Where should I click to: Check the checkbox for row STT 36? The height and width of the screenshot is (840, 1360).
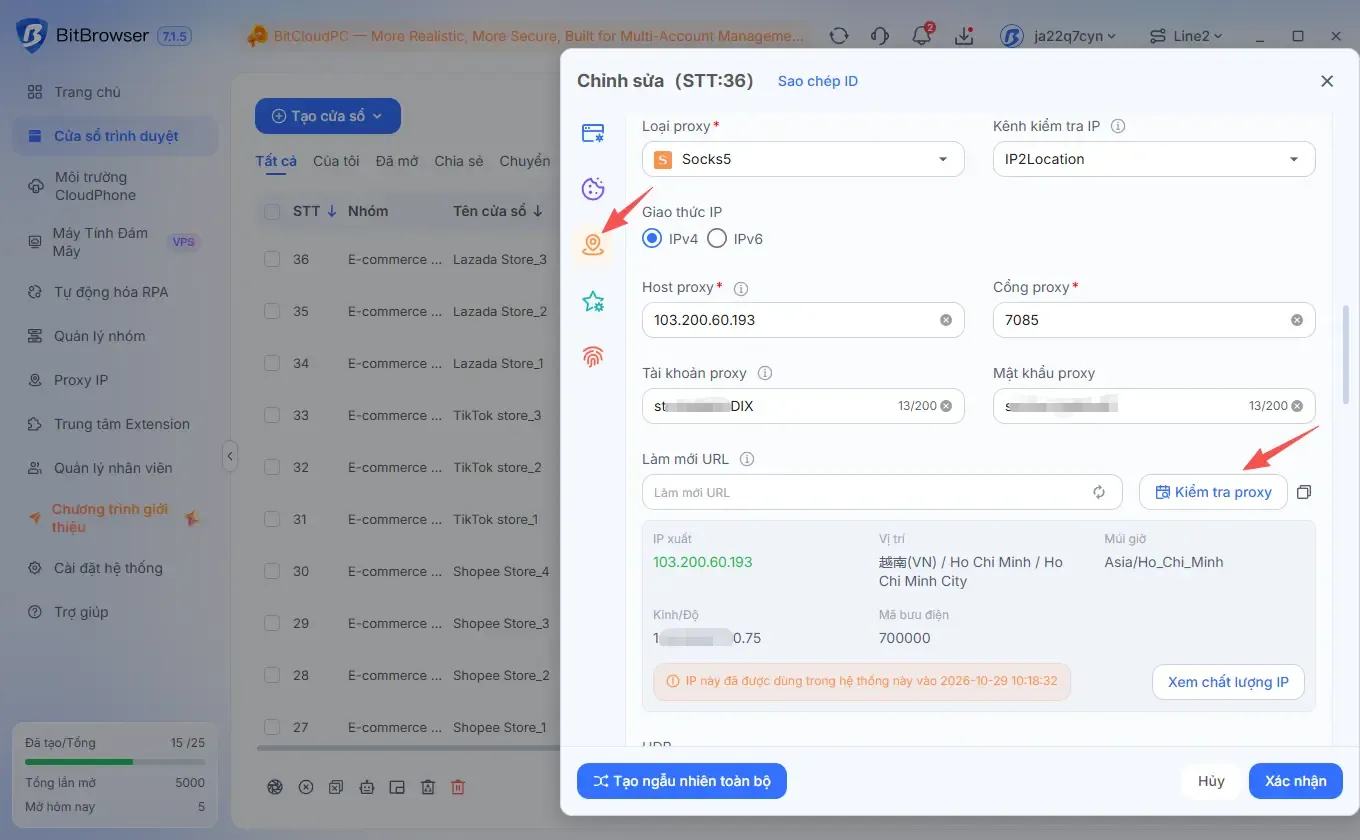click(272, 259)
